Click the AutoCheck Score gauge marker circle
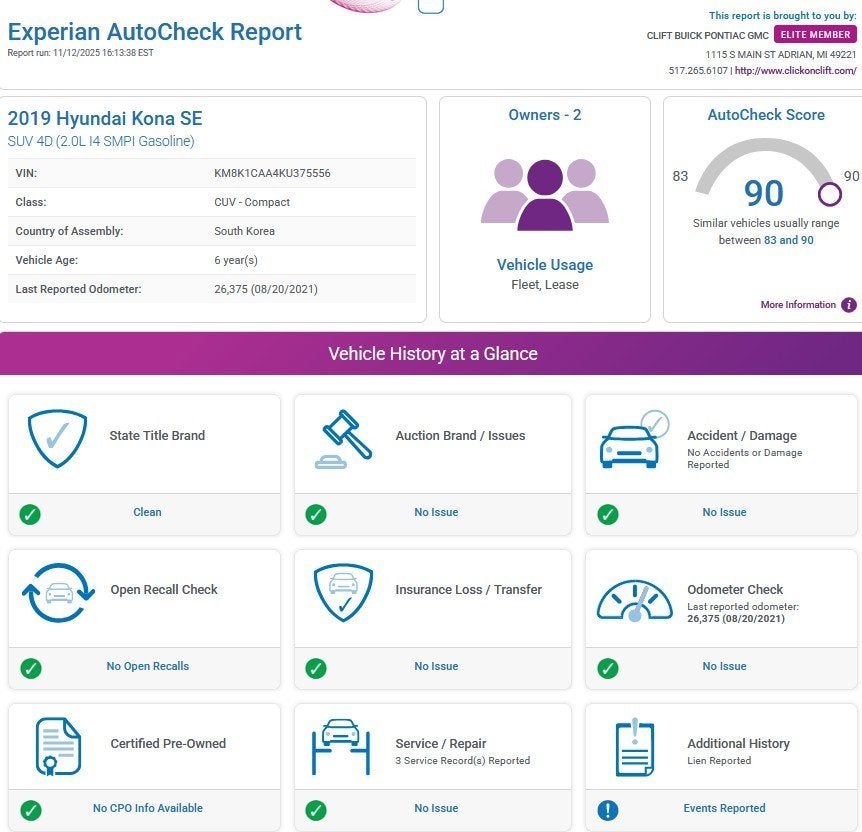862x832 pixels. [x=830, y=193]
